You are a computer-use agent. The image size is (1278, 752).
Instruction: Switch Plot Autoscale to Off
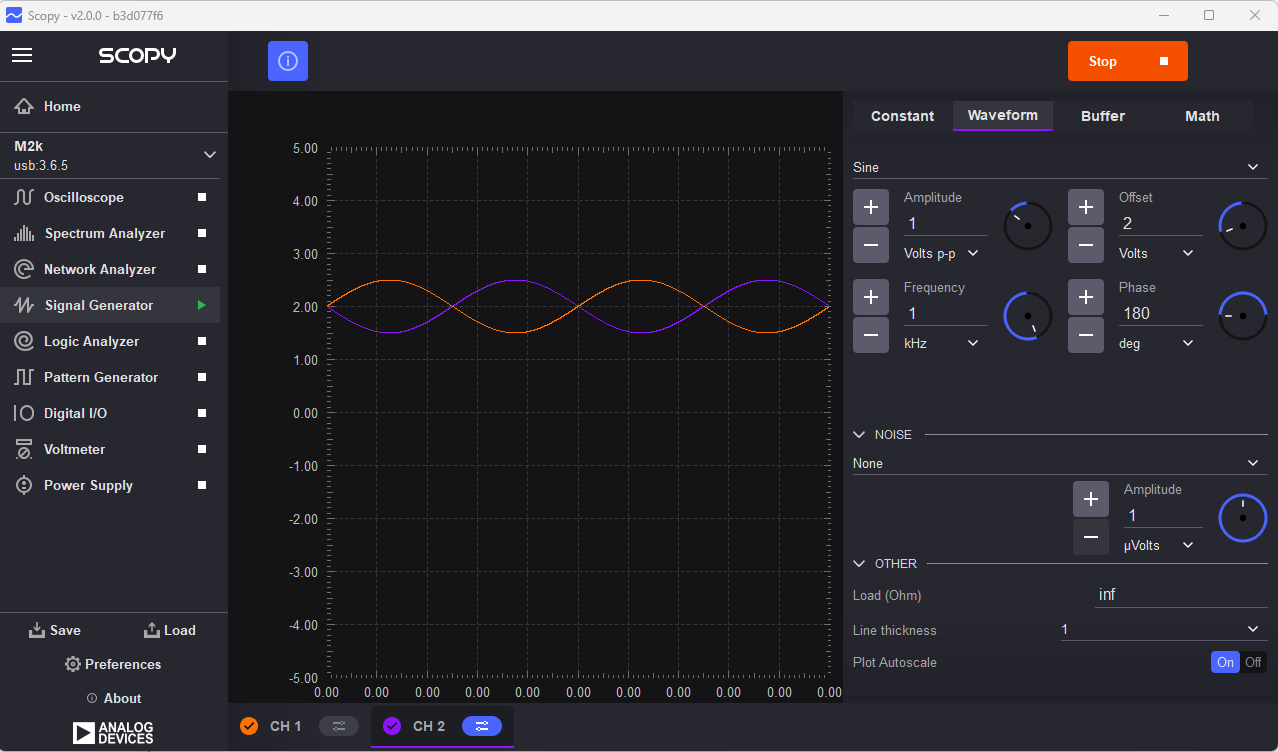[x=1253, y=662]
